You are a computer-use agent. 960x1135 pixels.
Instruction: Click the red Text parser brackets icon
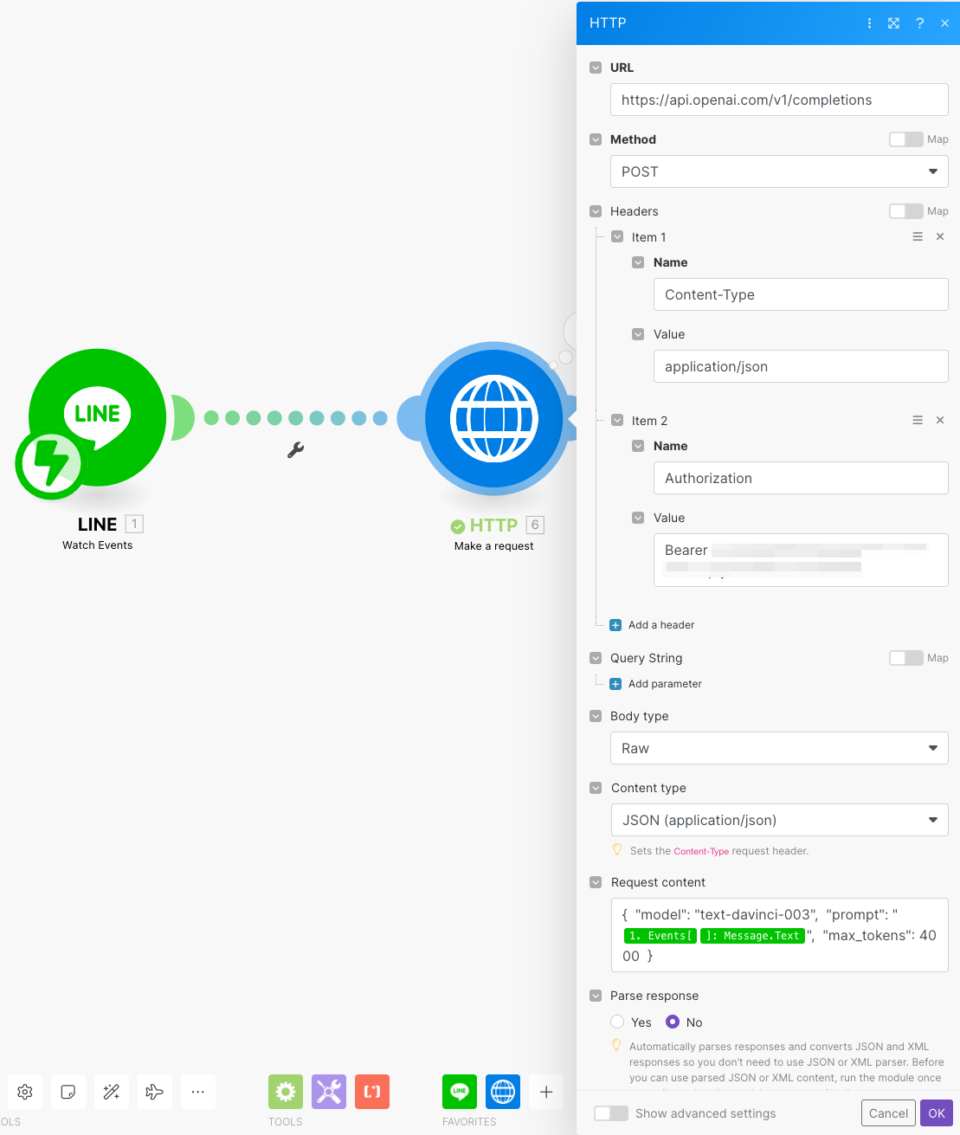372,1092
